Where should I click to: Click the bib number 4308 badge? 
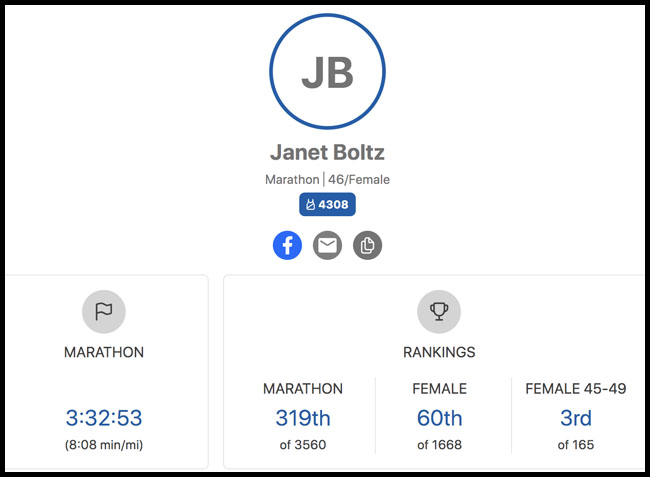(x=327, y=204)
